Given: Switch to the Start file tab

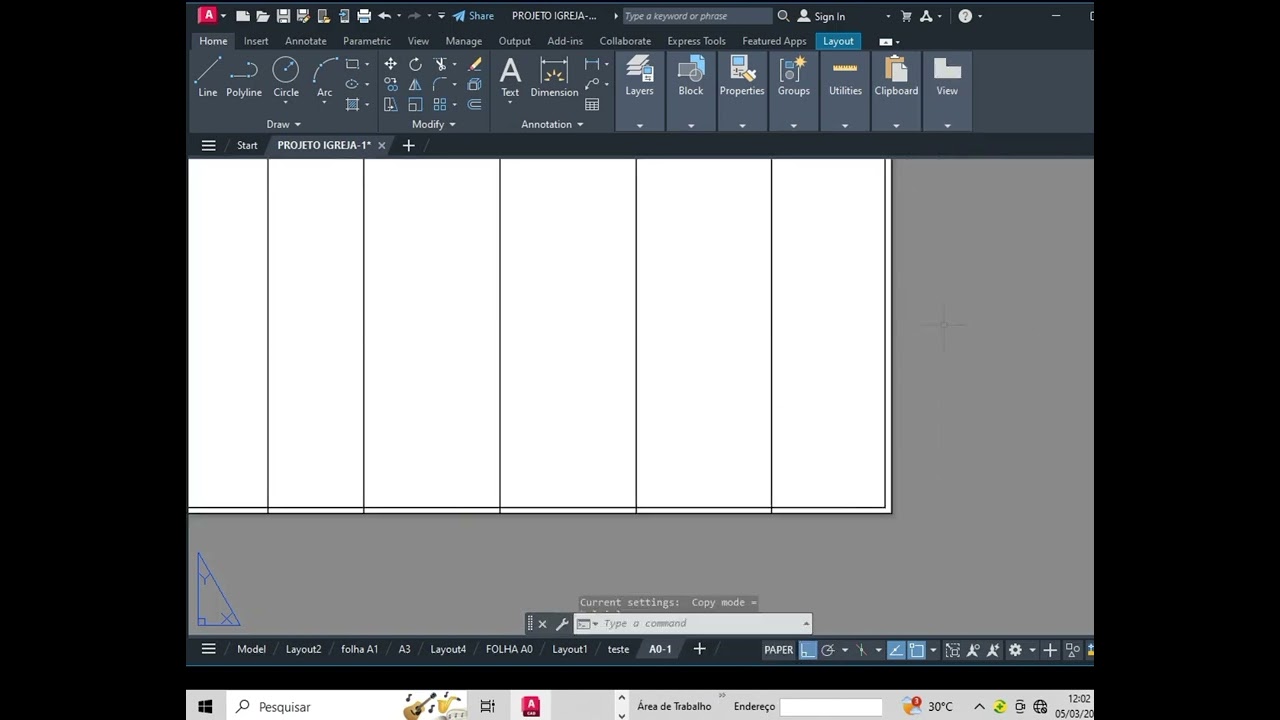Looking at the screenshot, I should (x=247, y=146).
